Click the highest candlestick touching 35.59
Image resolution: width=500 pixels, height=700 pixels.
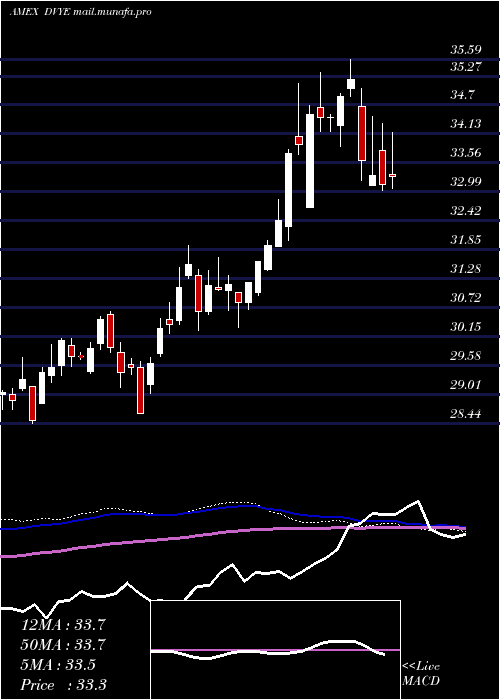pos(351,78)
